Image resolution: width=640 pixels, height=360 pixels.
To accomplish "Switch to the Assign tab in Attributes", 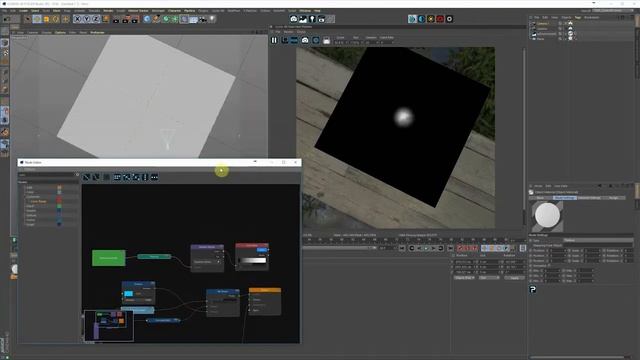I will 613,198.
